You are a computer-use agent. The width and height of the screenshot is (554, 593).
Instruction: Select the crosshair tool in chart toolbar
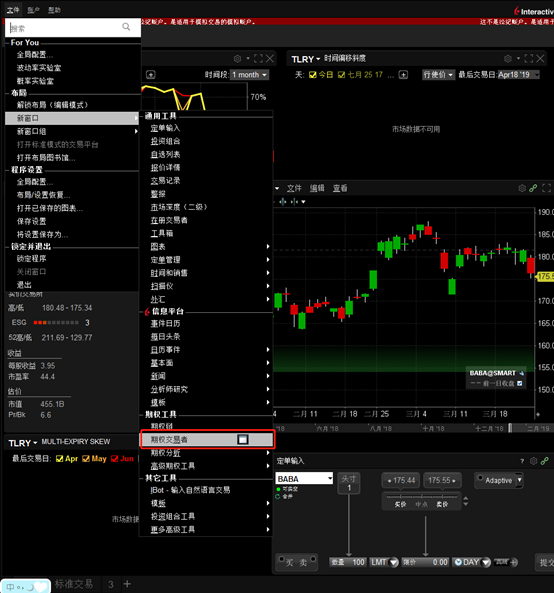click(282, 202)
